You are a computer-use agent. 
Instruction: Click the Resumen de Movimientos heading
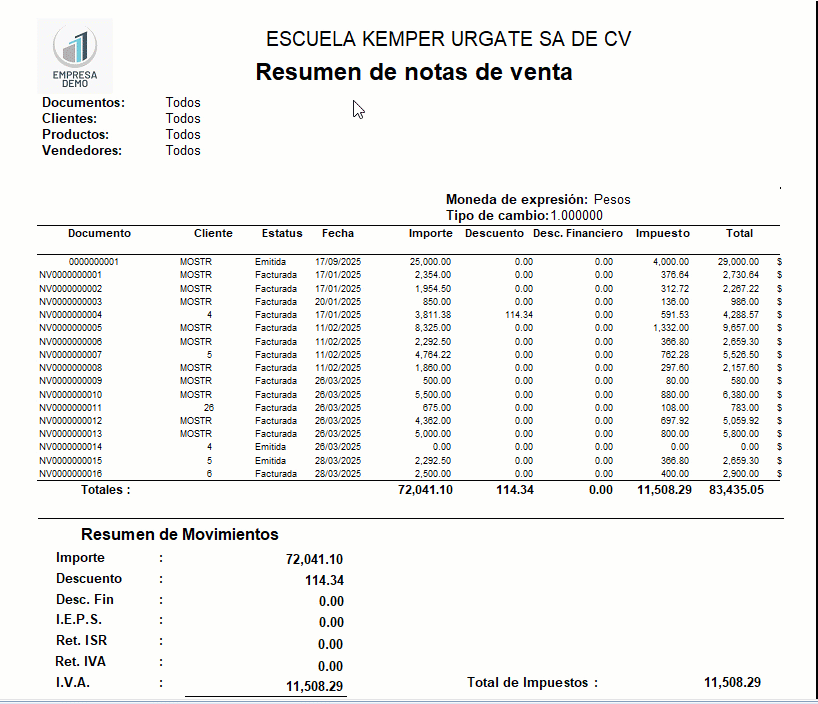coord(180,534)
